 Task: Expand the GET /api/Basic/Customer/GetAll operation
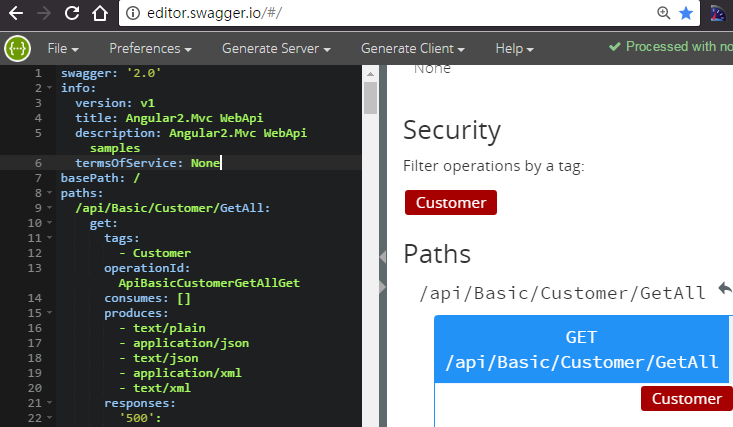[x=582, y=349]
